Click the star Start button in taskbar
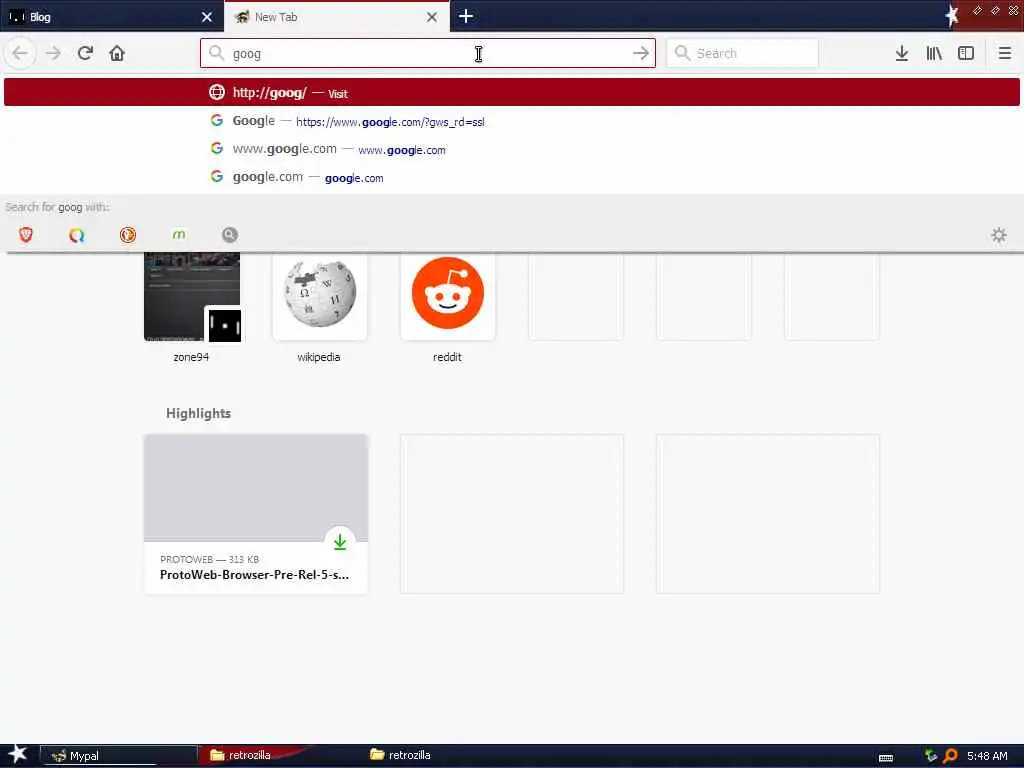The image size is (1024, 768). click(17, 754)
